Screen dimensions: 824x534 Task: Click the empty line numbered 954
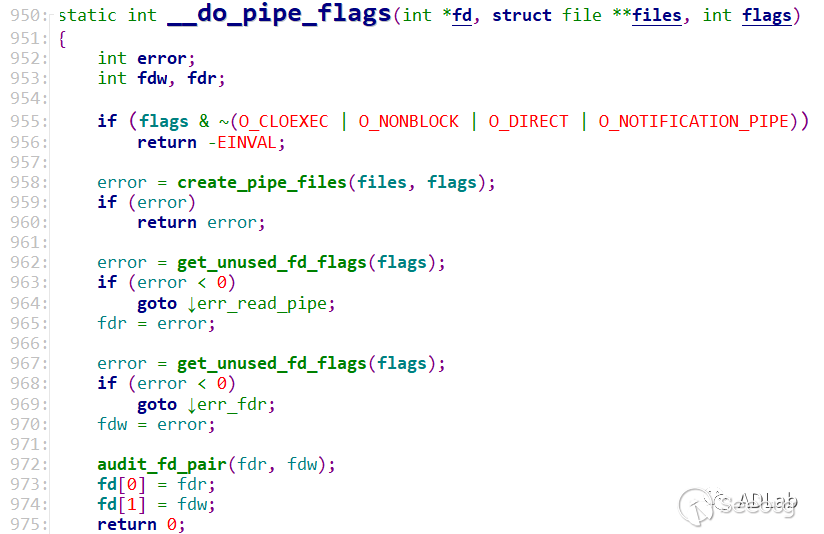28,98
